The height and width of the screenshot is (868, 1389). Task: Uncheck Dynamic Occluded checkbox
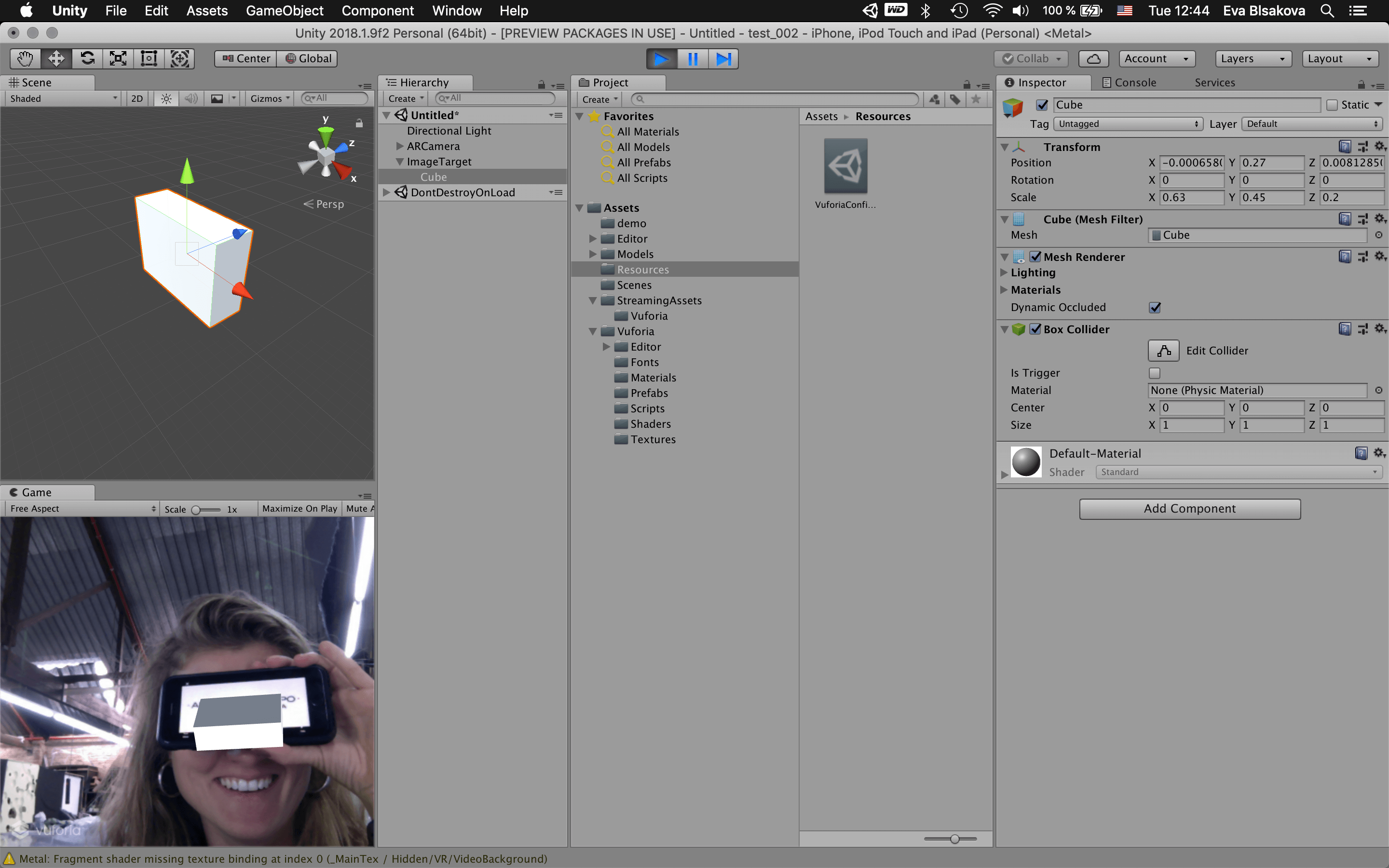[1154, 308]
